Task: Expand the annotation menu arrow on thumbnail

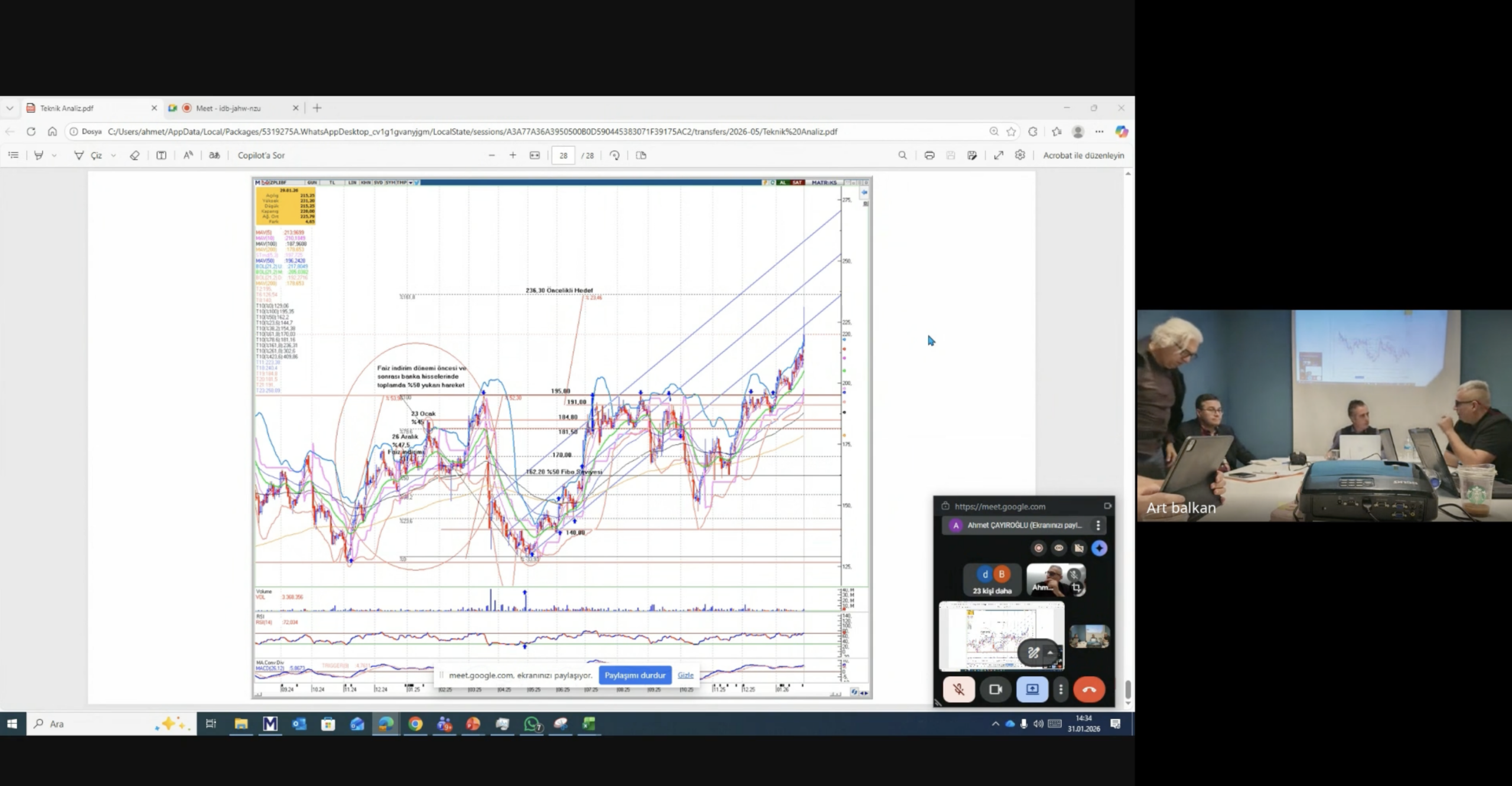Action: 1050,653
